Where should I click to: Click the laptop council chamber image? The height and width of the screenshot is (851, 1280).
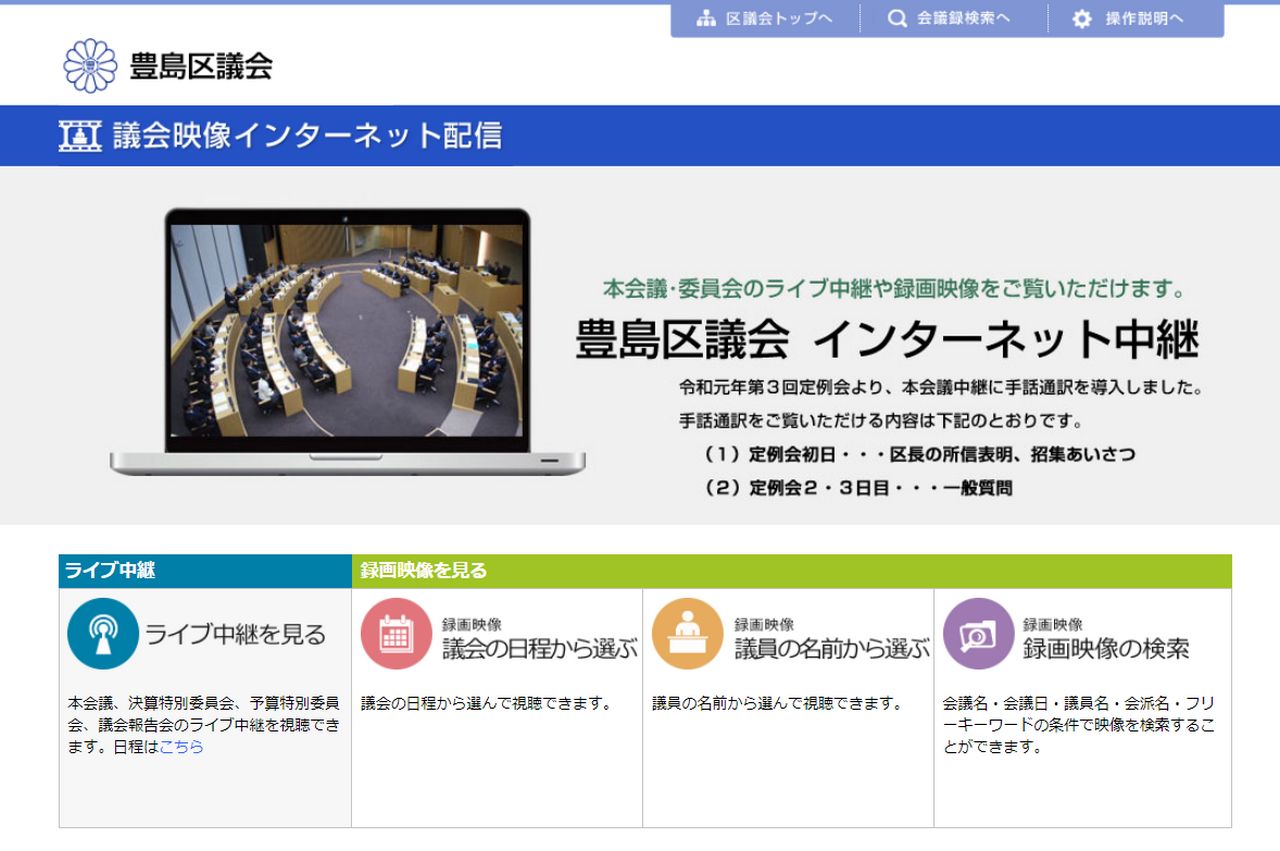point(346,340)
